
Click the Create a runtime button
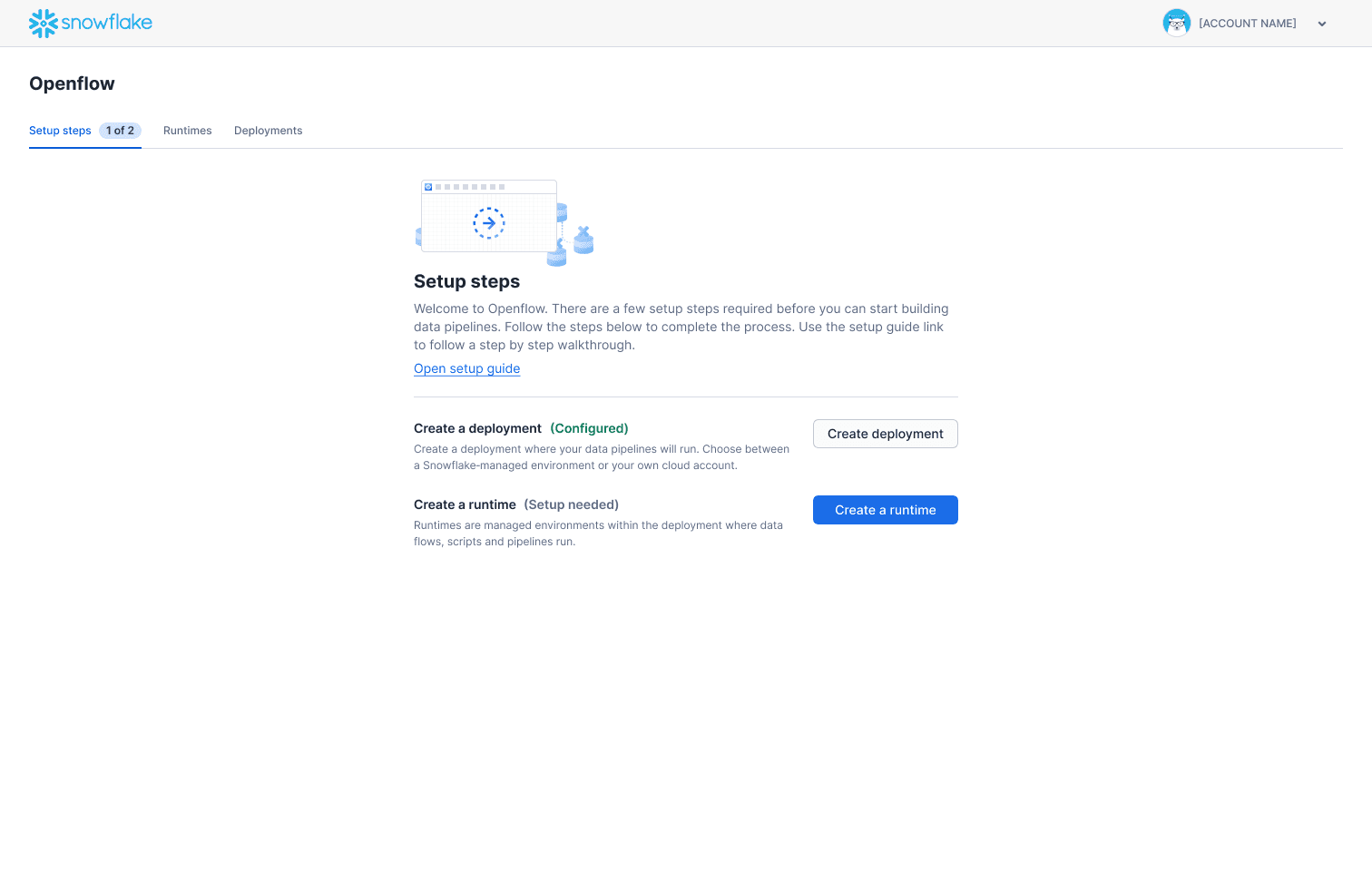coord(886,510)
